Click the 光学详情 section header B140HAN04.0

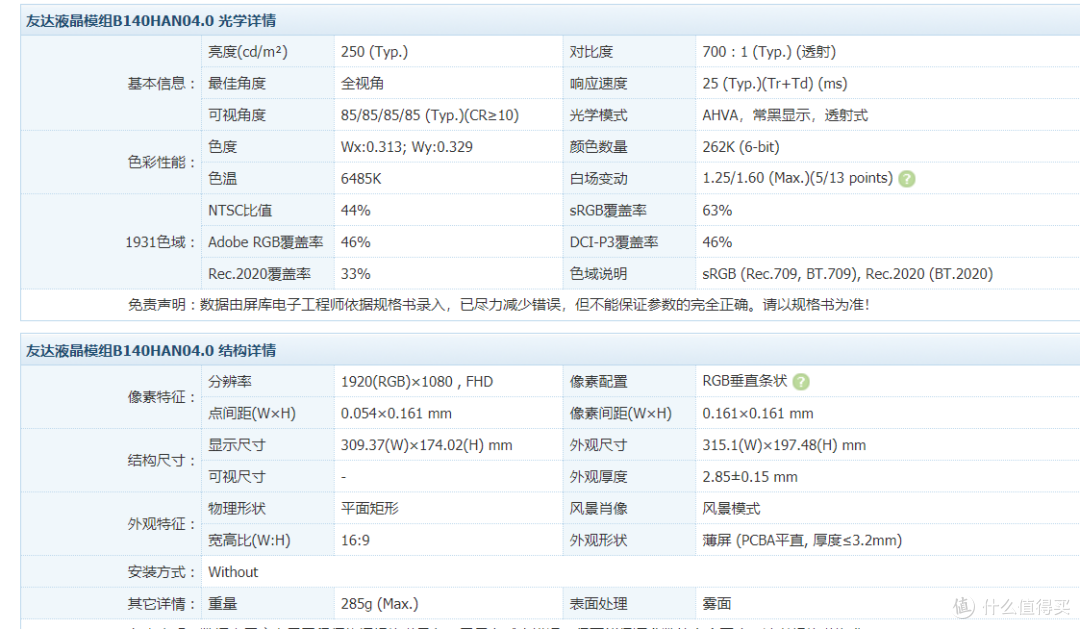pyautogui.click(x=151, y=21)
